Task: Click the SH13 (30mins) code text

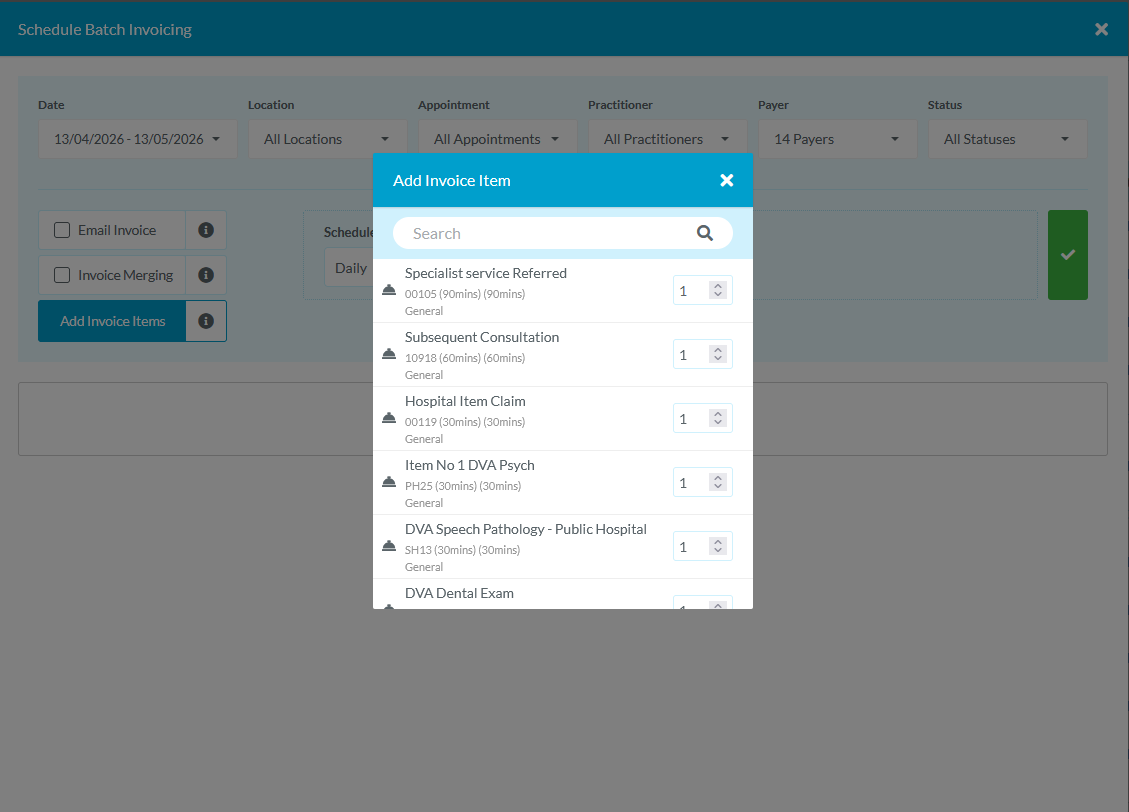Action: click(462, 550)
